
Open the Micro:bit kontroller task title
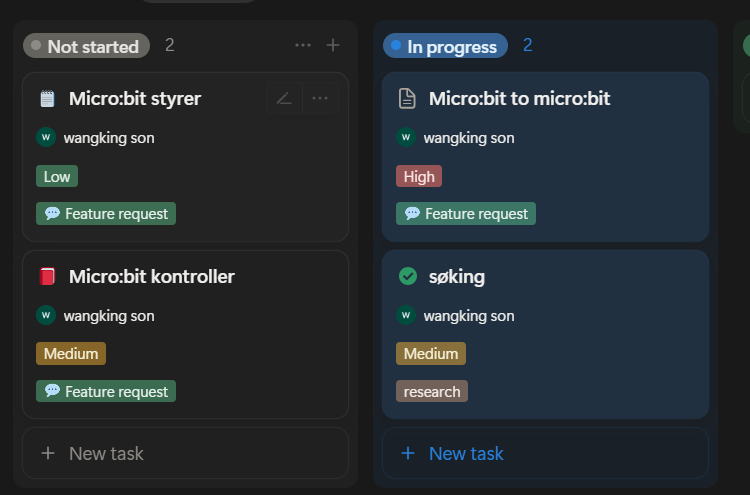[x=152, y=276]
